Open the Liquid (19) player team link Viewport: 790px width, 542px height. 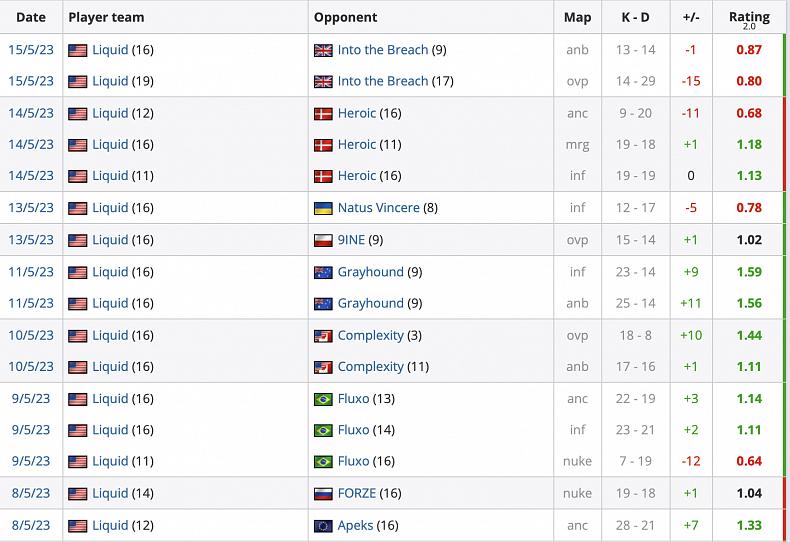tap(110, 82)
